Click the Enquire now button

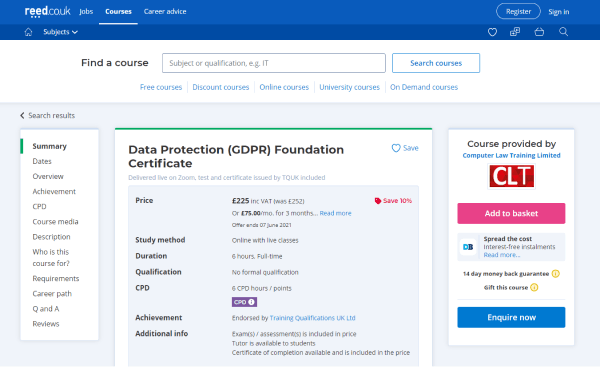pos(511,317)
